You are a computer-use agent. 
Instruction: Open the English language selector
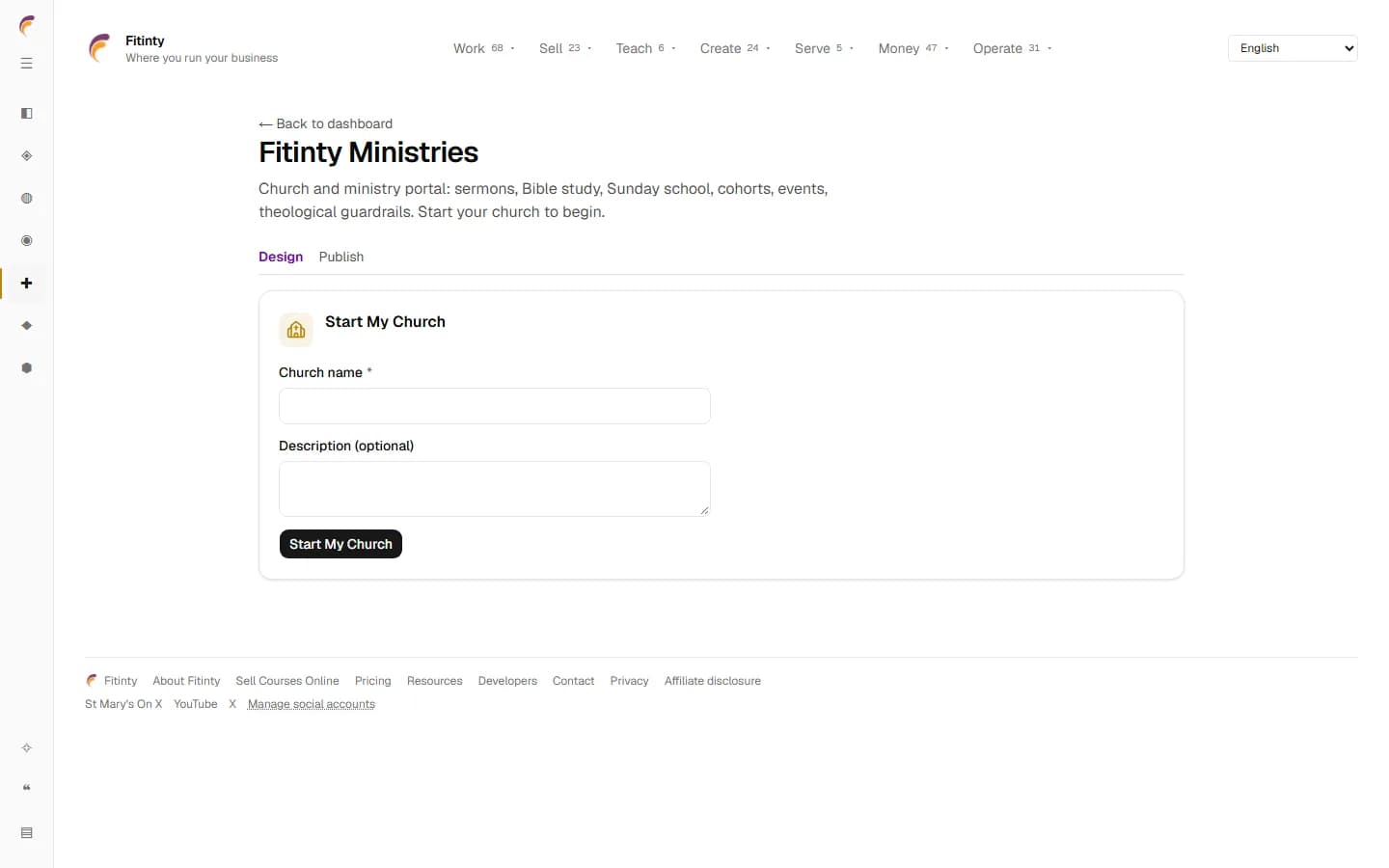tap(1293, 48)
